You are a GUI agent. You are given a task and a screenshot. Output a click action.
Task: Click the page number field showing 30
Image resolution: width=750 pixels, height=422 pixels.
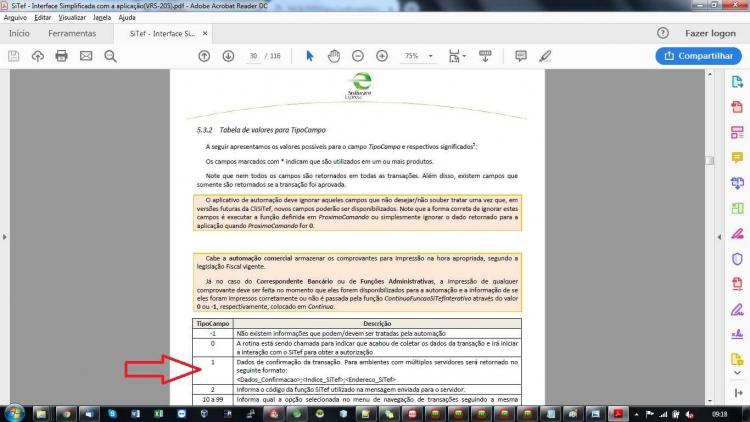click(254, 56)
